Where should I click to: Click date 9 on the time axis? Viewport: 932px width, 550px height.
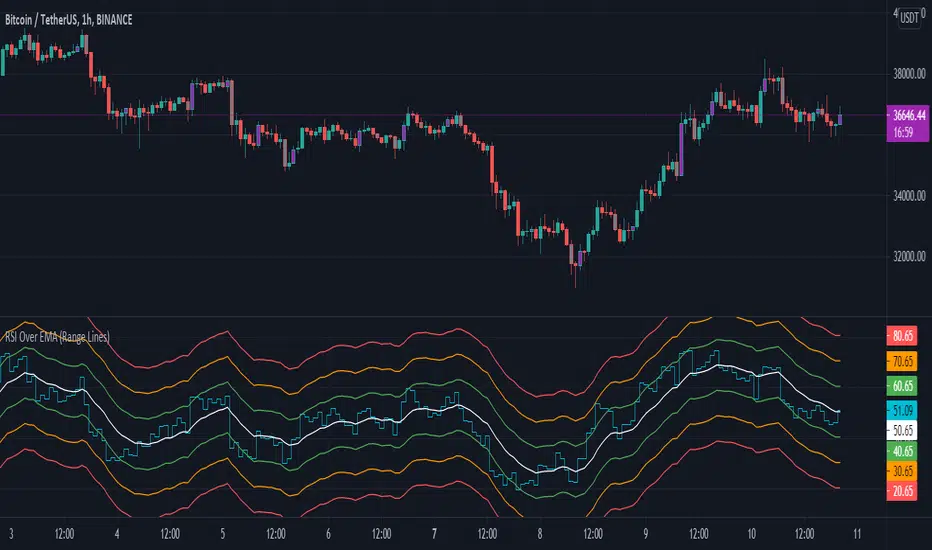(x=647, y=533)
